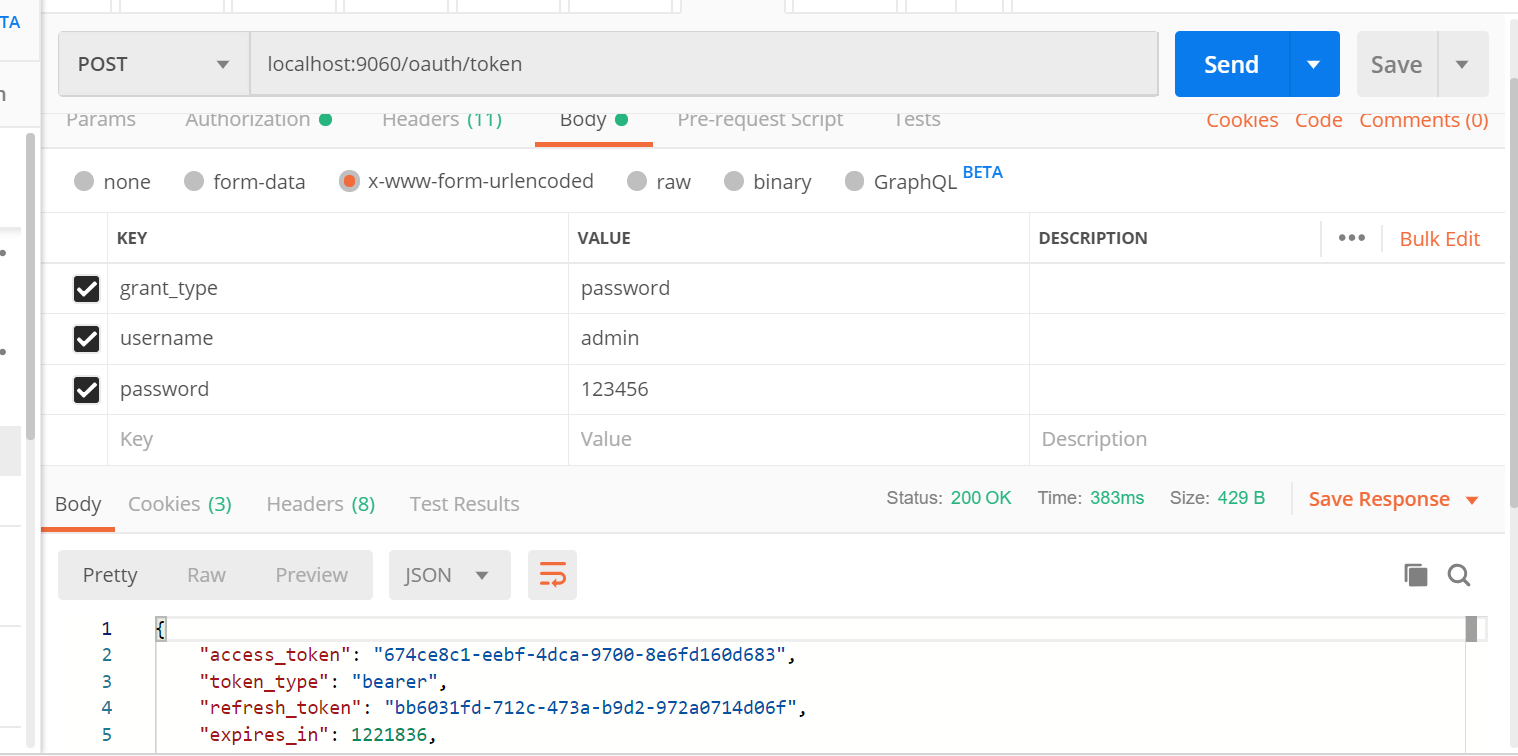Select the binary body radio option

734,181
